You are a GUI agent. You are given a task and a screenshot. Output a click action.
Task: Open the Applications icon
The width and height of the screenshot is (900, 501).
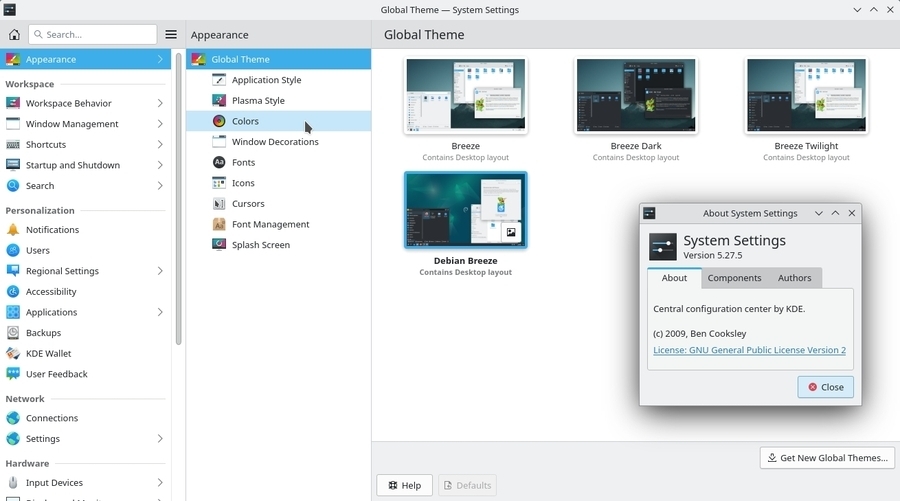click(x=13, y=312)
